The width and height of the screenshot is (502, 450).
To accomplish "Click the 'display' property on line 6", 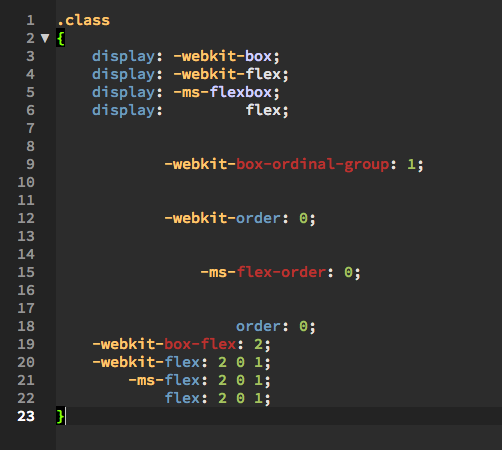I will (x=124, y=110).
